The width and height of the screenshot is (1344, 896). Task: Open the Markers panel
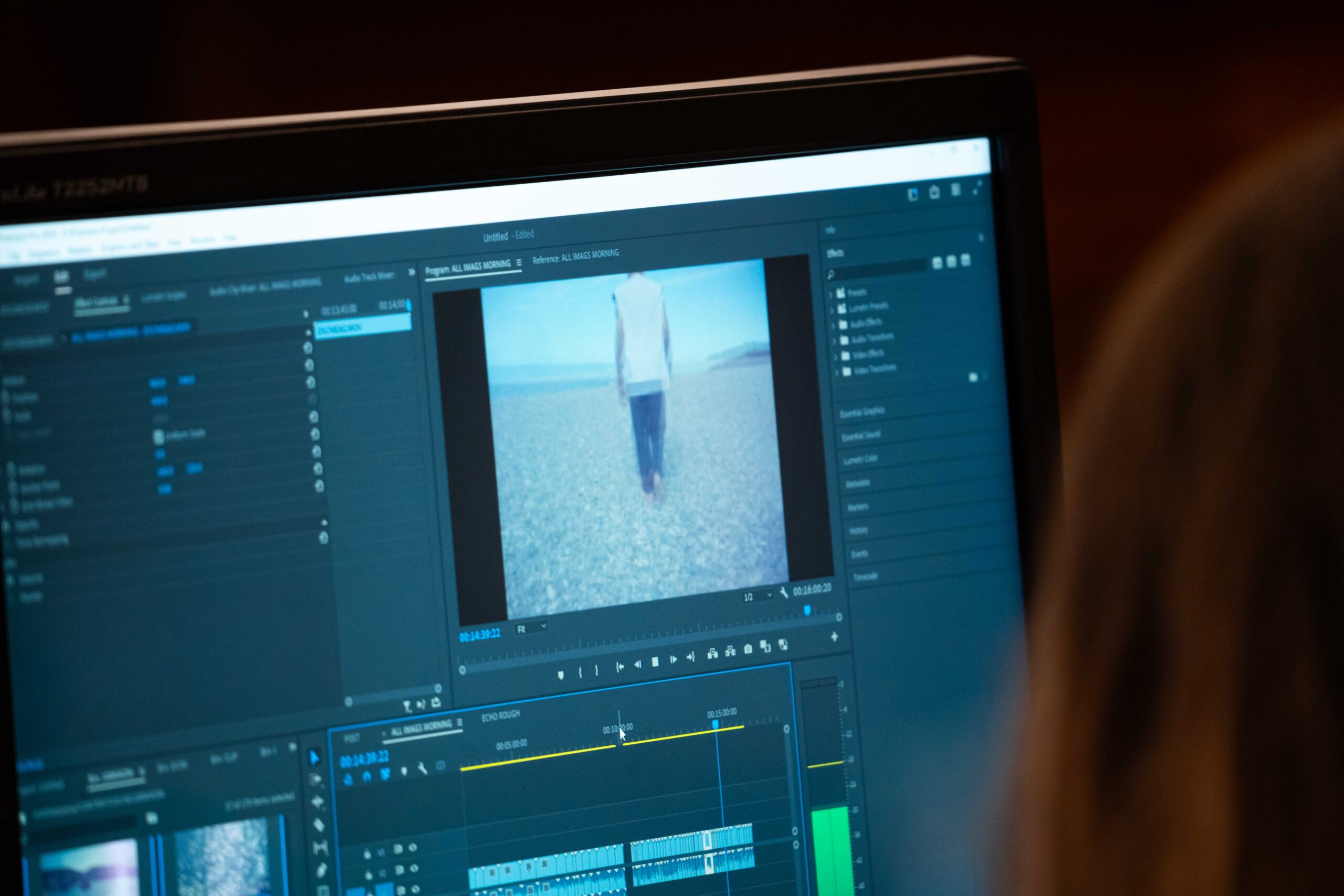point(857,507)
